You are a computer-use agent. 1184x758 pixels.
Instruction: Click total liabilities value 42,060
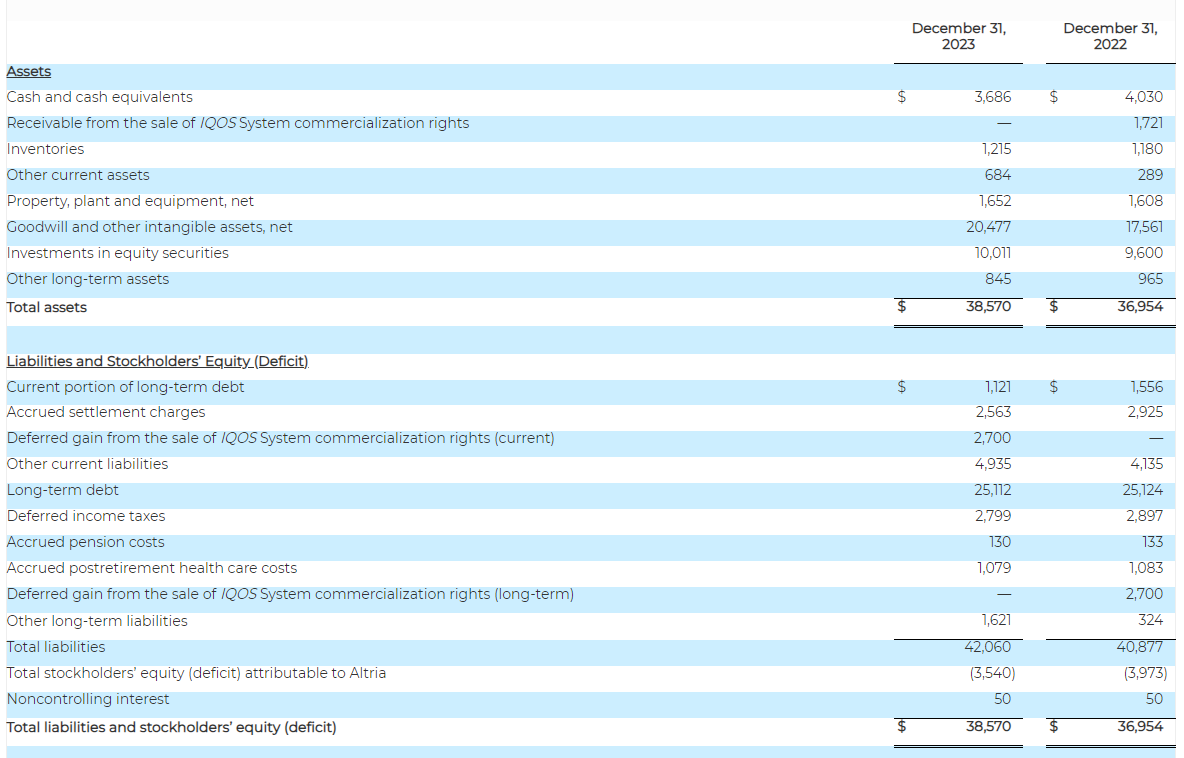pyautogui.click(x=988, y=647)
